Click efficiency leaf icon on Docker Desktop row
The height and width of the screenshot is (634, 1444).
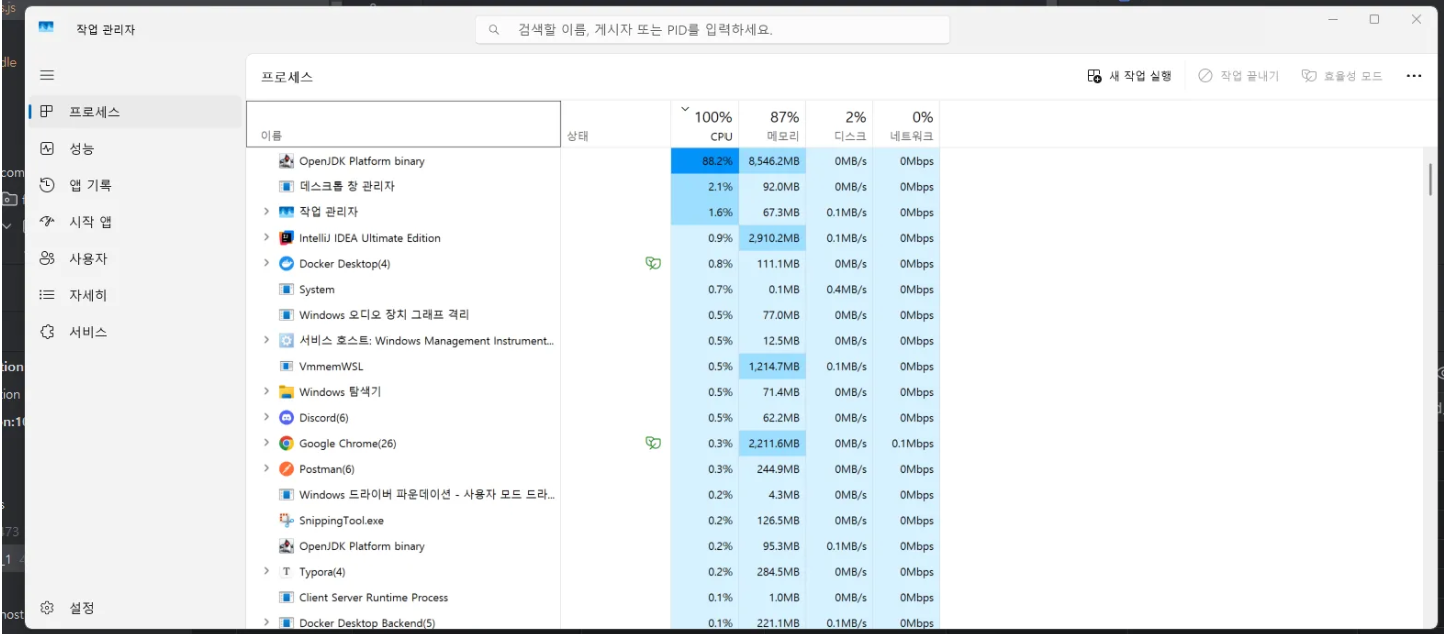pyautogui.click(x=653, y=264)
